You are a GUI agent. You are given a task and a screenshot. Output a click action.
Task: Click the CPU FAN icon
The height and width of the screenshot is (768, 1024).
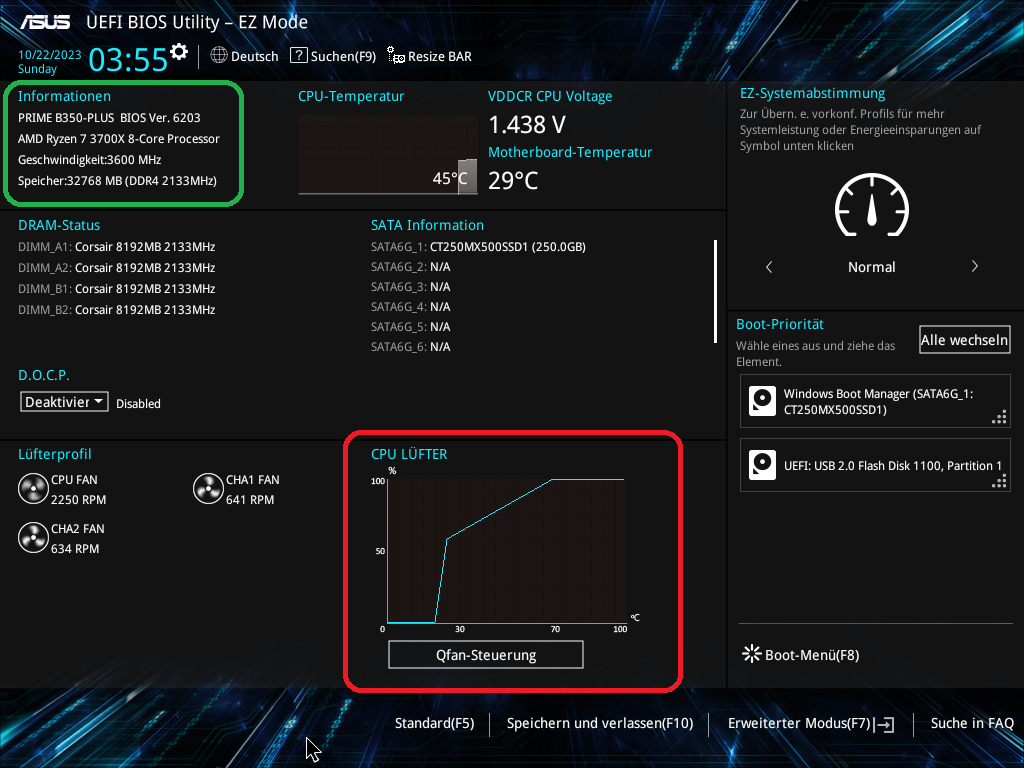(x=33, y=489)
